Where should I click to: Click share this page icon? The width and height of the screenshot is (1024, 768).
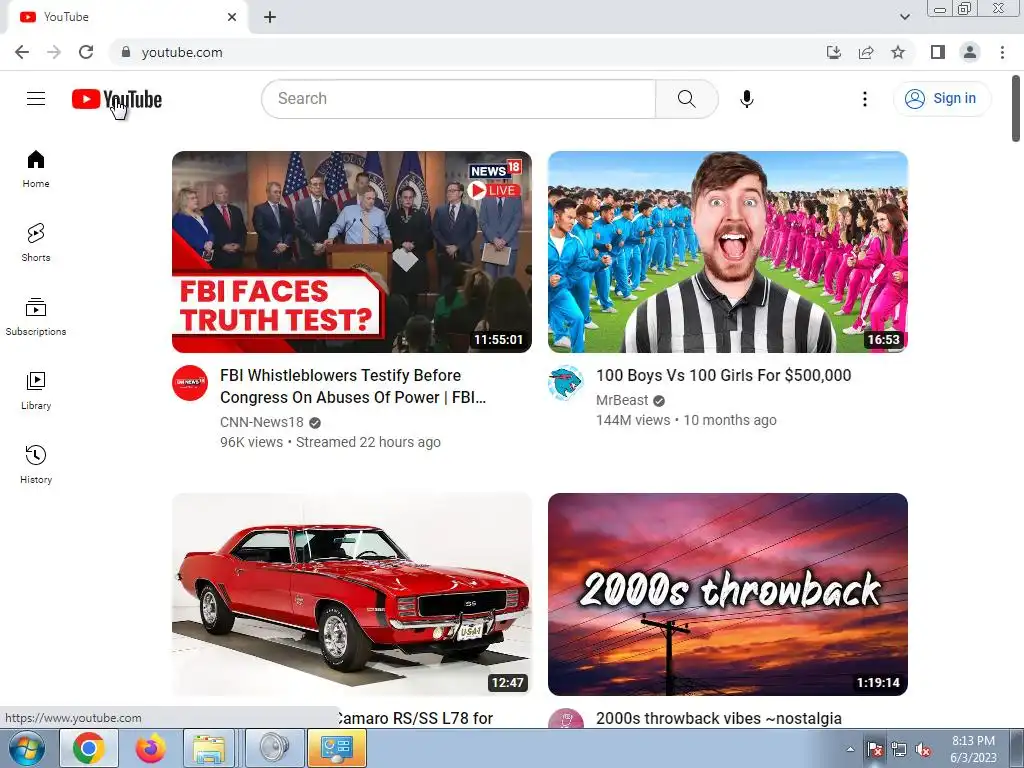click(x=866, y=52)
